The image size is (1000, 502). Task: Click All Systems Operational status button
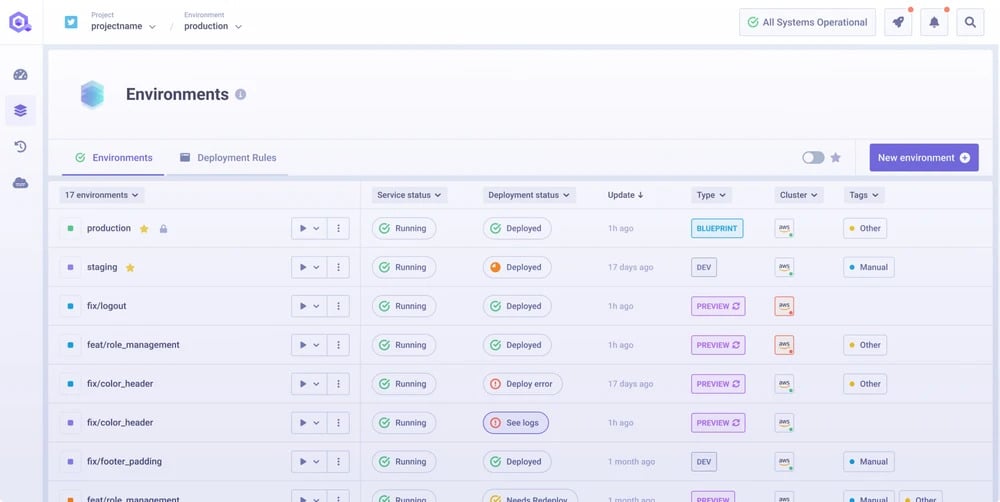pyautogui.click(x=807, y=22)
